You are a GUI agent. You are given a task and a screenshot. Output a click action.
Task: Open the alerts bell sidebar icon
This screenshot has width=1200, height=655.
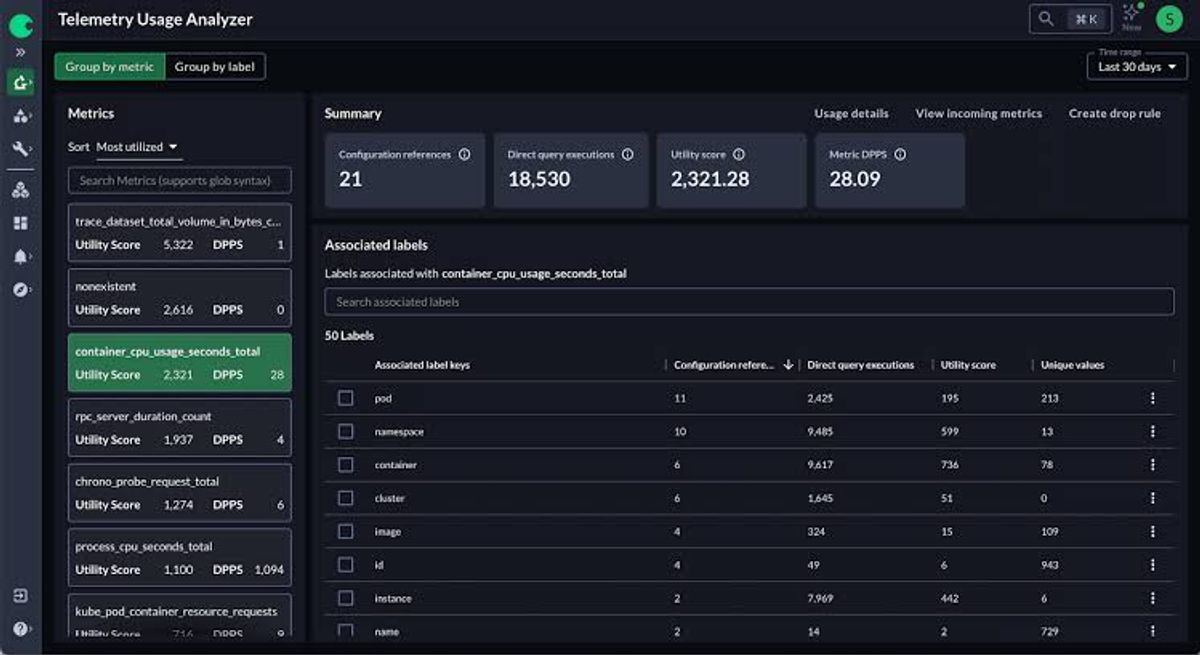coord(21,256)
